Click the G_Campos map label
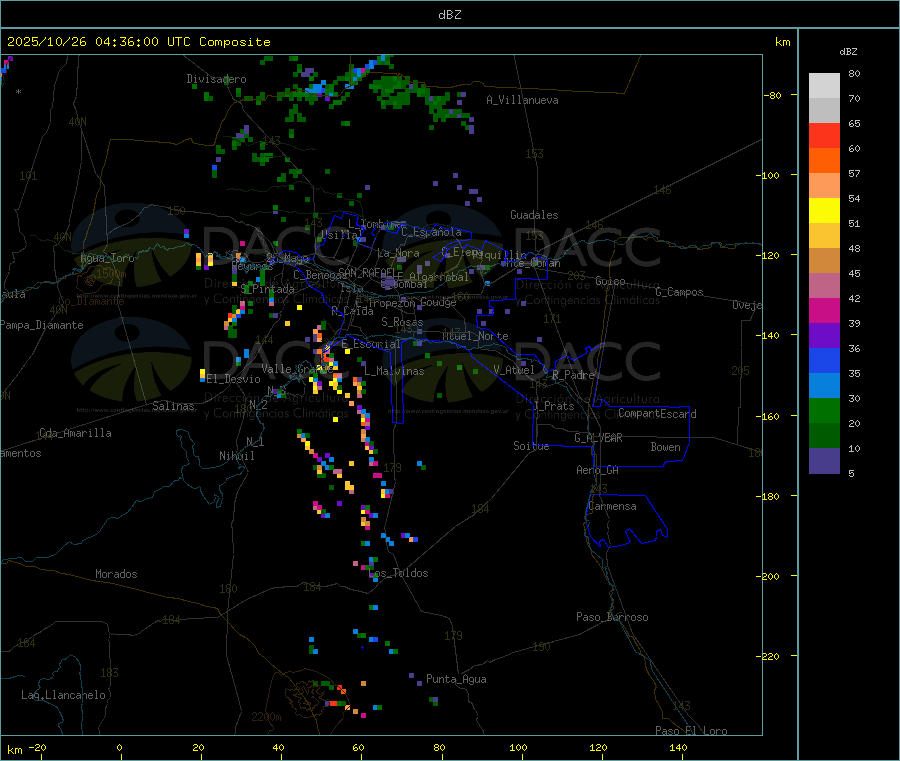Screen dimensions: 900x761 click(x=679, y=292)
